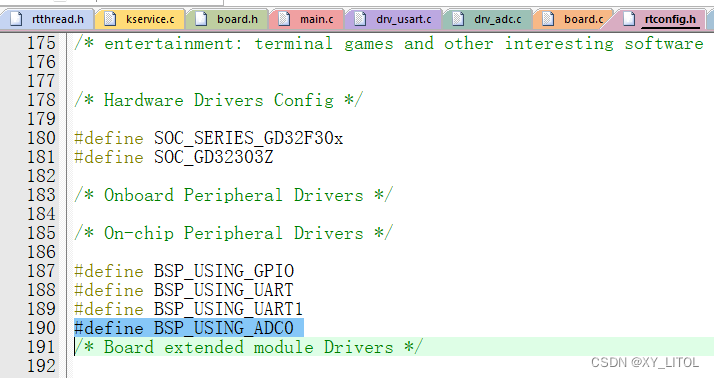Click line number 178 in the gutter

[x=41, y=100]
